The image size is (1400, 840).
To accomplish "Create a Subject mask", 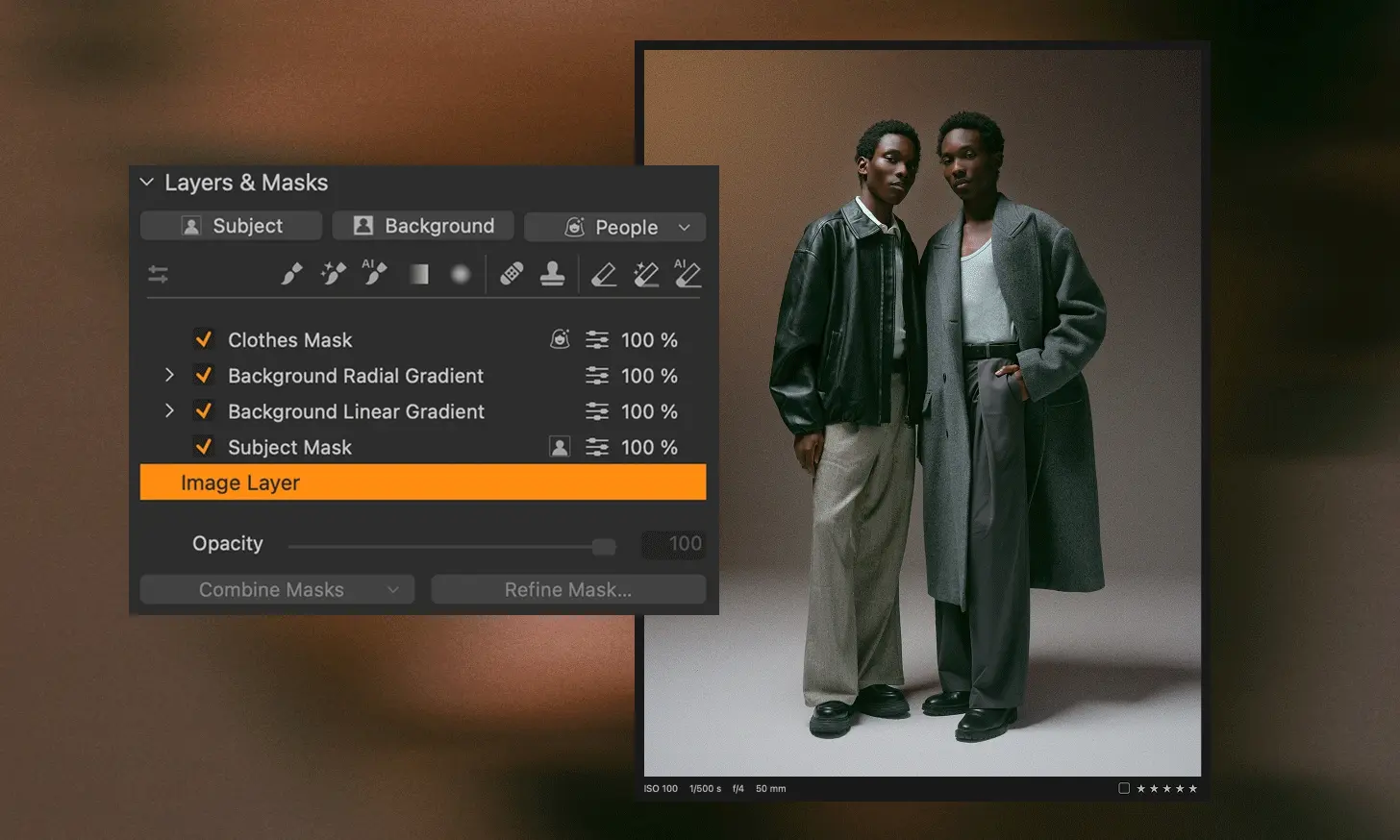I will tap(231, 226).
